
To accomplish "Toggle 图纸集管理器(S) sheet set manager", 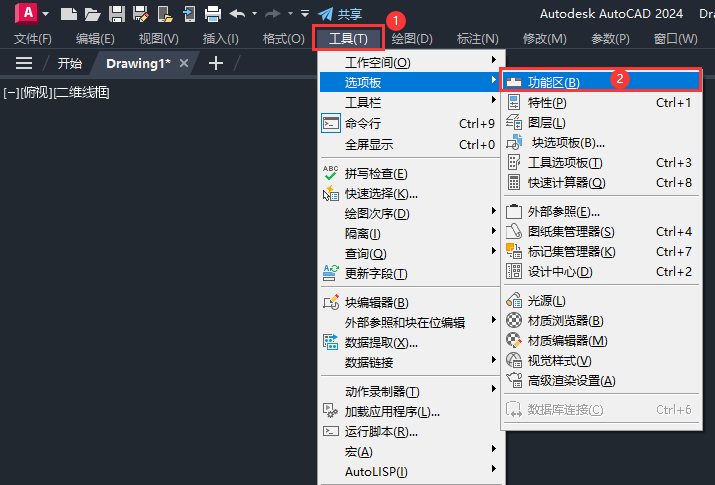I will (601, 232).
